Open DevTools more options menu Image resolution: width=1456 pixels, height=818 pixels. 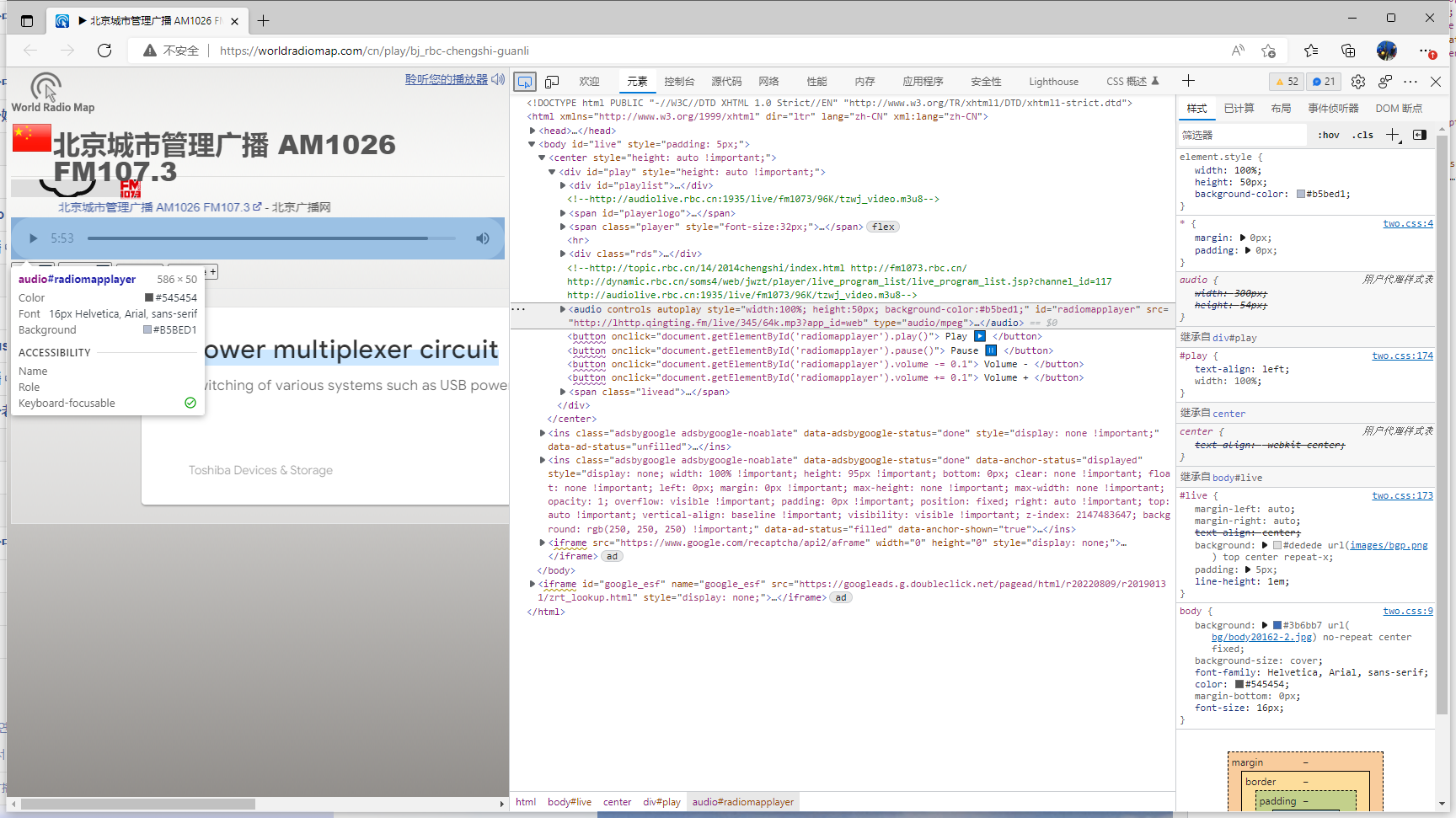[1410, 82]
